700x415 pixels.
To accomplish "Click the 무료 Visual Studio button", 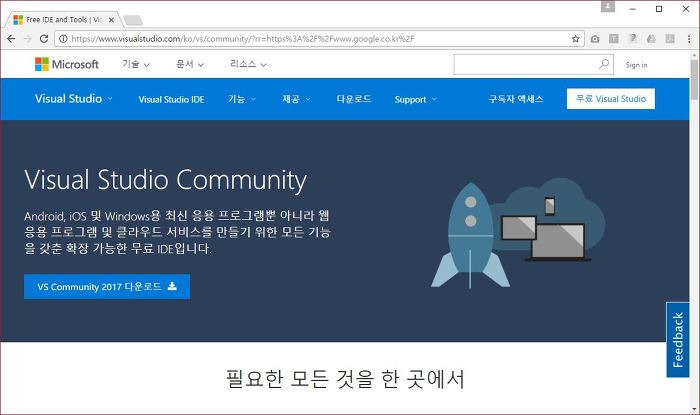I will click(x=611, y=99).
